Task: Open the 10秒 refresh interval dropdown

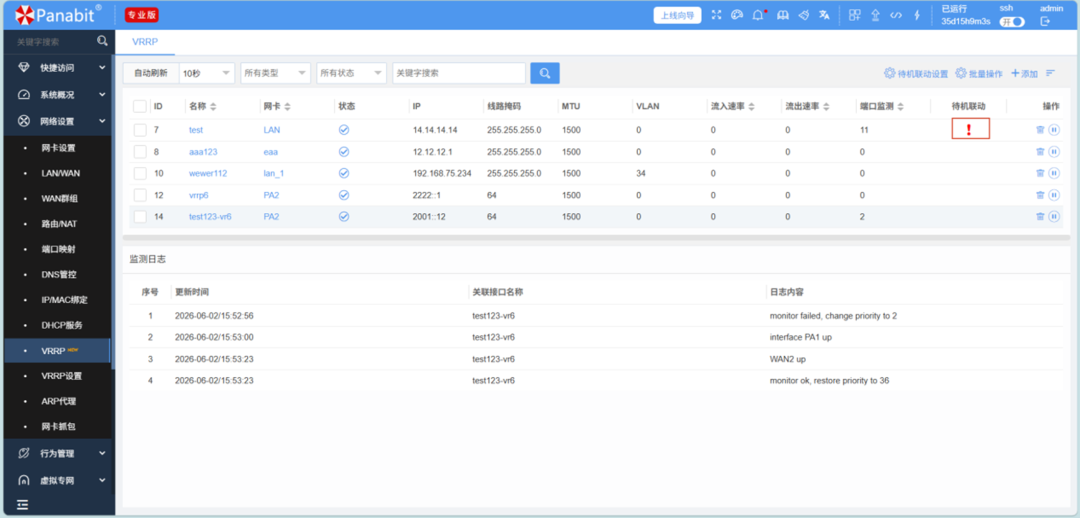Action: (x=207, y=73)
